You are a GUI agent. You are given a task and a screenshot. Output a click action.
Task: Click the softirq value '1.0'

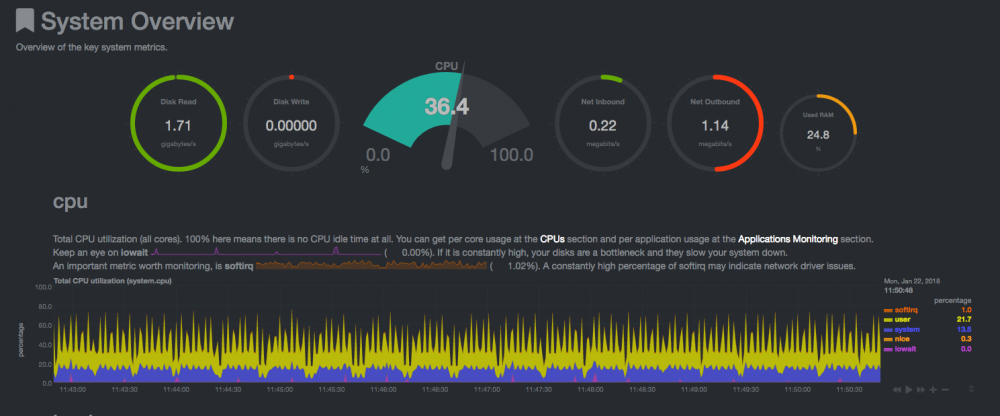pyautogui.click(x=966, y=309)
